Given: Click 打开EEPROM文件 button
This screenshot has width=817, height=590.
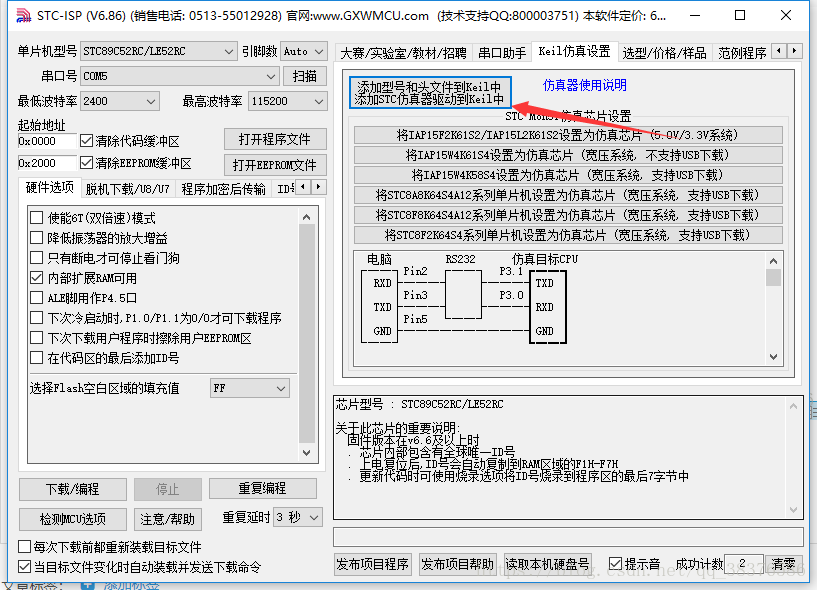Looking at the screenshot, I should [275, 165].
